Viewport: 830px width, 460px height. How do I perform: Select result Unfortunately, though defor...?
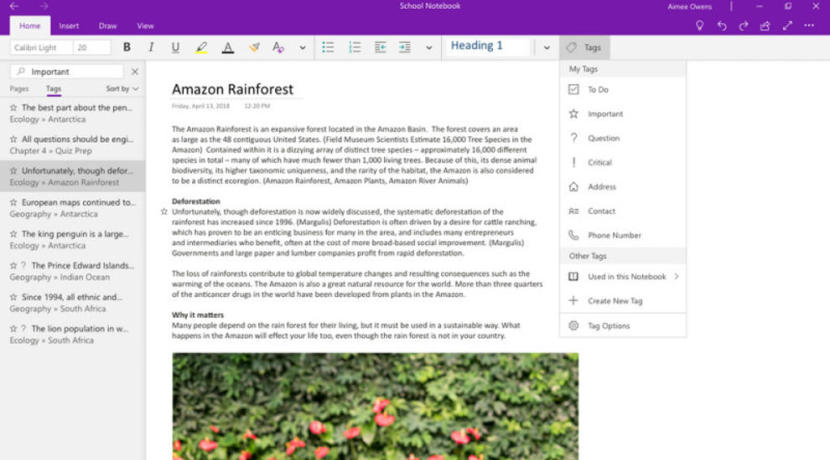point(73,176)
